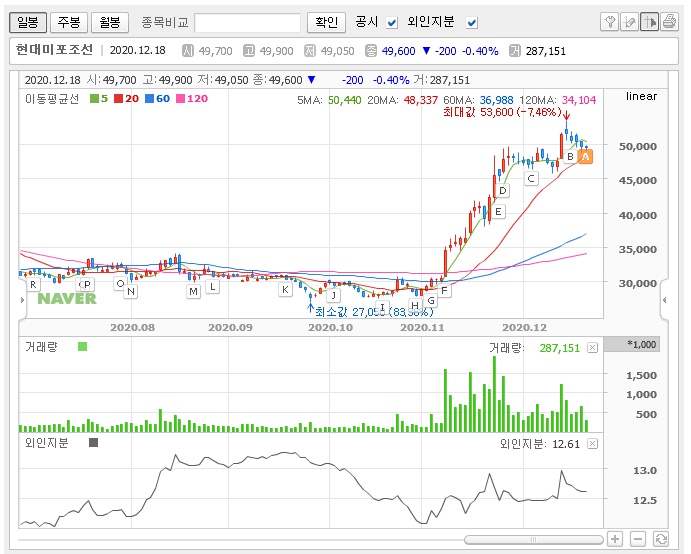Screen dimensions: 691x554
Task: Open disclosure marker B on chart
Action: pos(570,156)
